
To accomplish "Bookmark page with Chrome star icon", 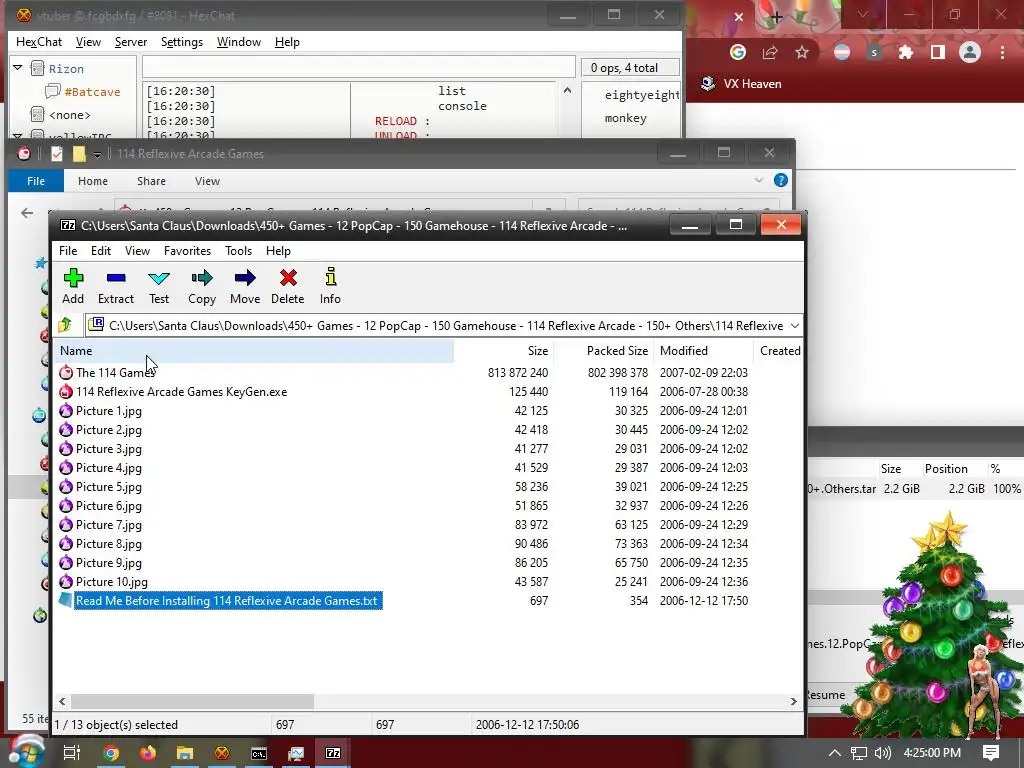I will pyautogui.click(x=802, y=52).
